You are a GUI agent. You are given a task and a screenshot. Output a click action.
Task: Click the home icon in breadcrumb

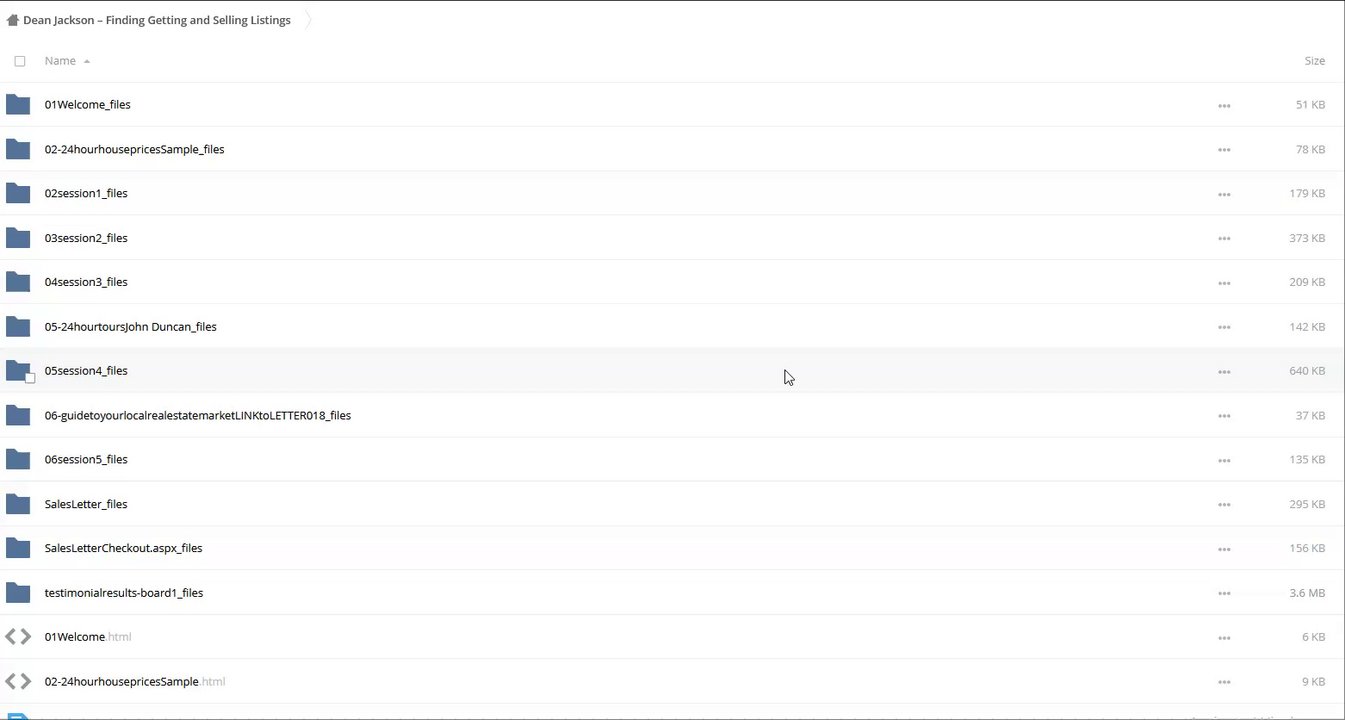(13, 20)
